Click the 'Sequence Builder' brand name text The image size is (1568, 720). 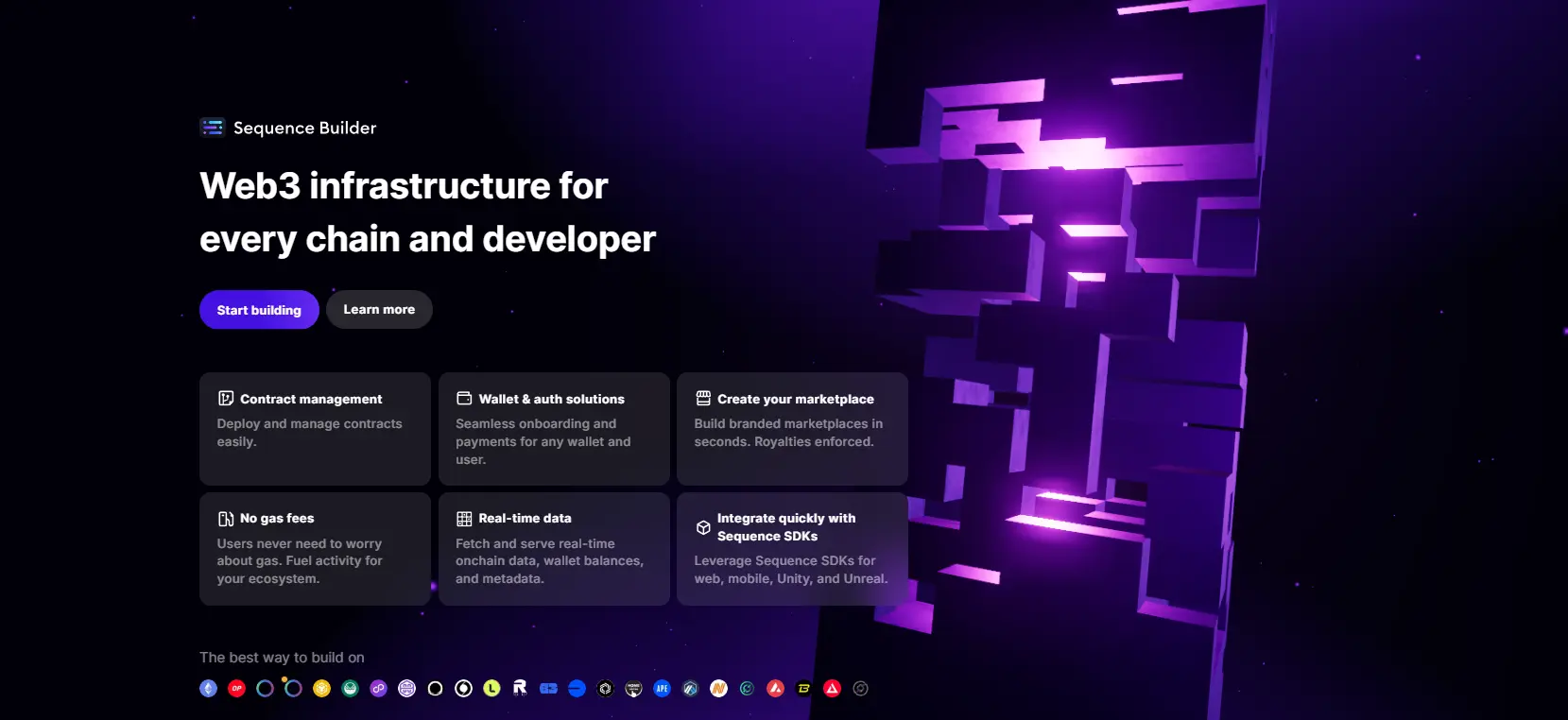point(304,128)
